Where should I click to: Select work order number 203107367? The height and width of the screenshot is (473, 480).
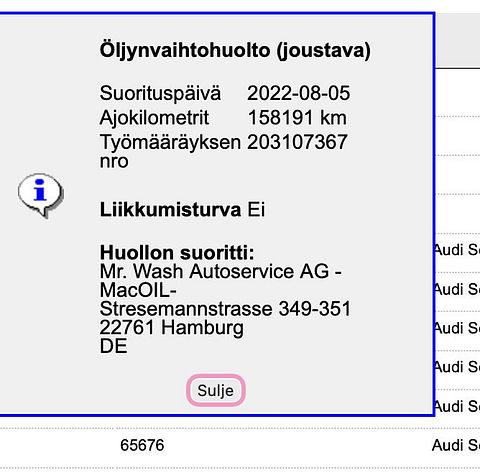click(297, 142)
